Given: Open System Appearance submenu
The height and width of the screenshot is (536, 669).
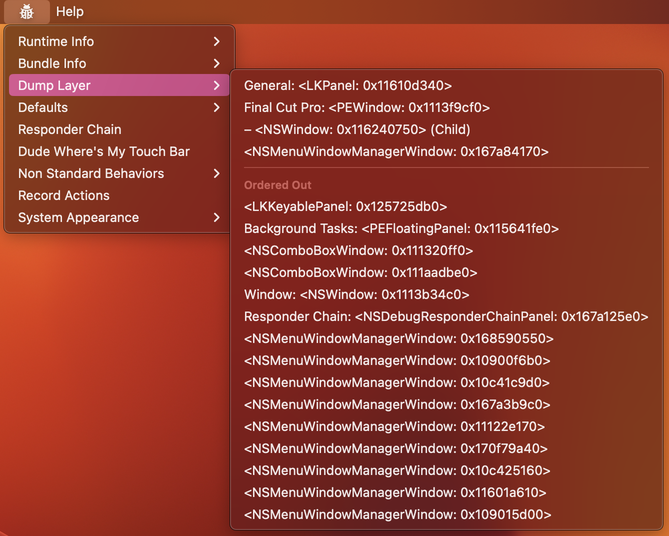Looking at the screenshot, I should (x=119, y=218).
